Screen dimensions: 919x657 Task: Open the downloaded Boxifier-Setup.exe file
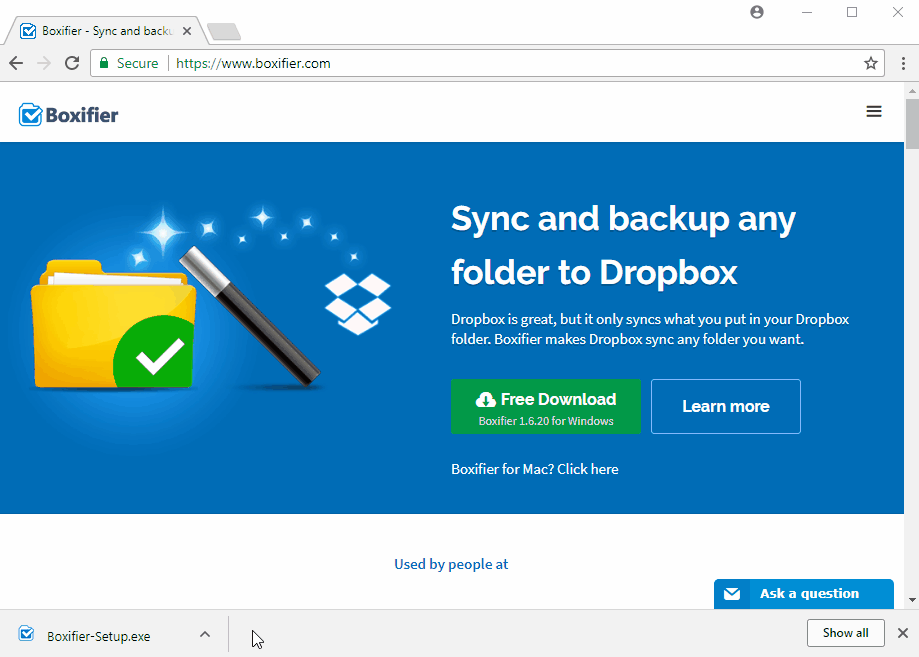[x=98, y=636]
